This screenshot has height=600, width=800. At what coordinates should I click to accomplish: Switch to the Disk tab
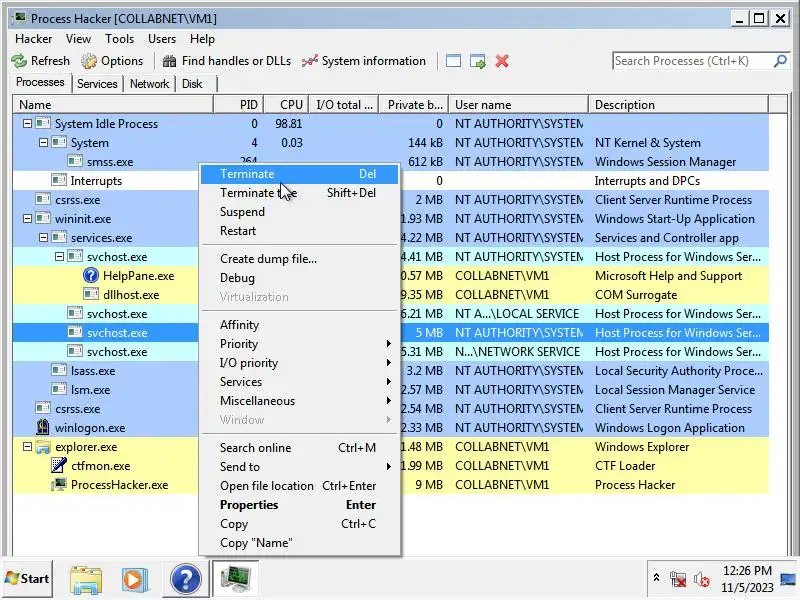(x=192, y=84)
